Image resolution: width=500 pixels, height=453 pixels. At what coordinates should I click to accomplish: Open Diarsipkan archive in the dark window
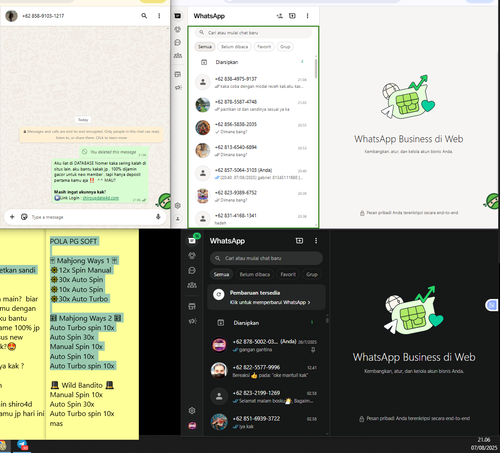[266, 323]
